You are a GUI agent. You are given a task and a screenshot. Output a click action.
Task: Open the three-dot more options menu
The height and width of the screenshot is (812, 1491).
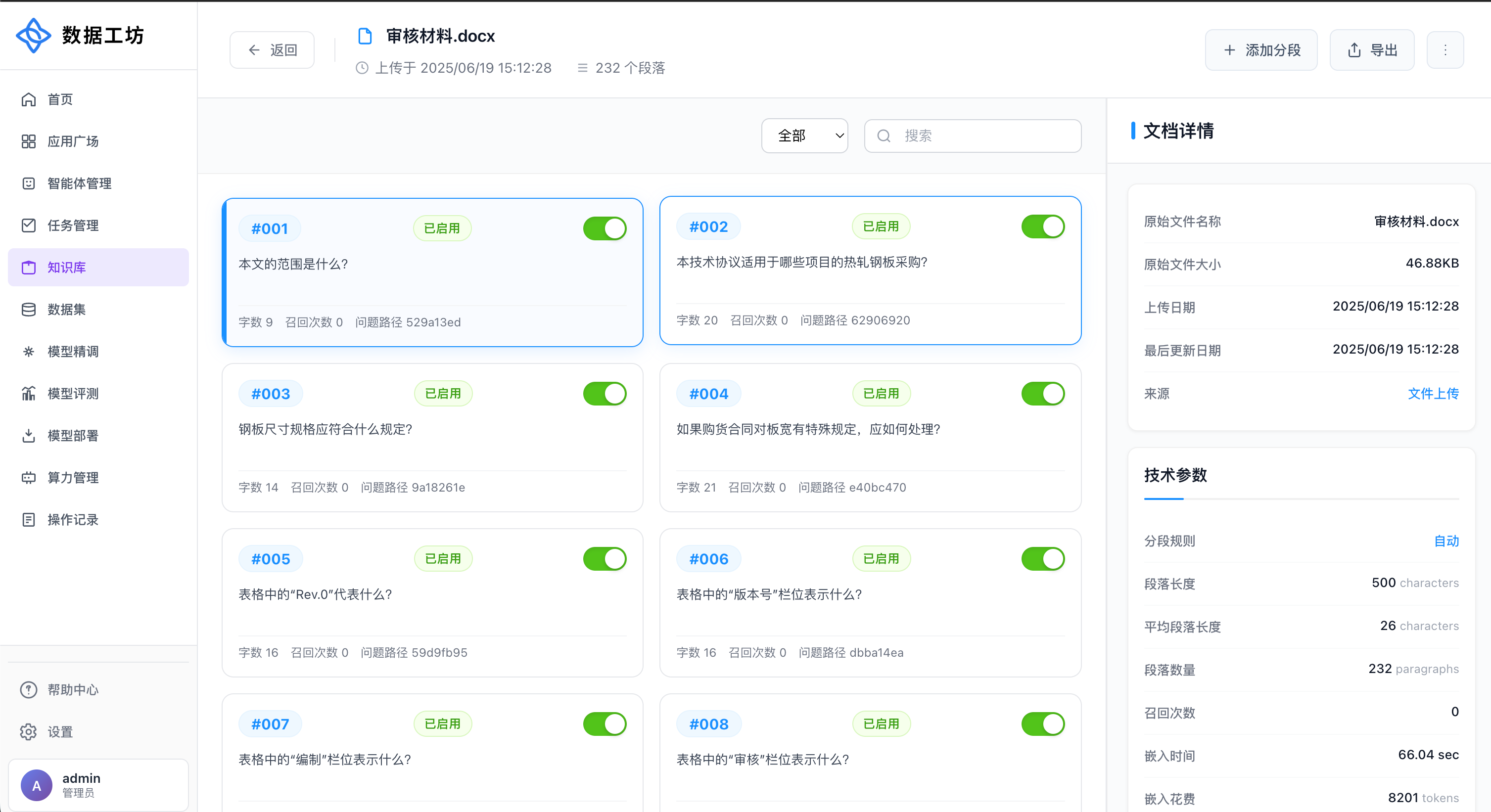[x=1444, y=50]
